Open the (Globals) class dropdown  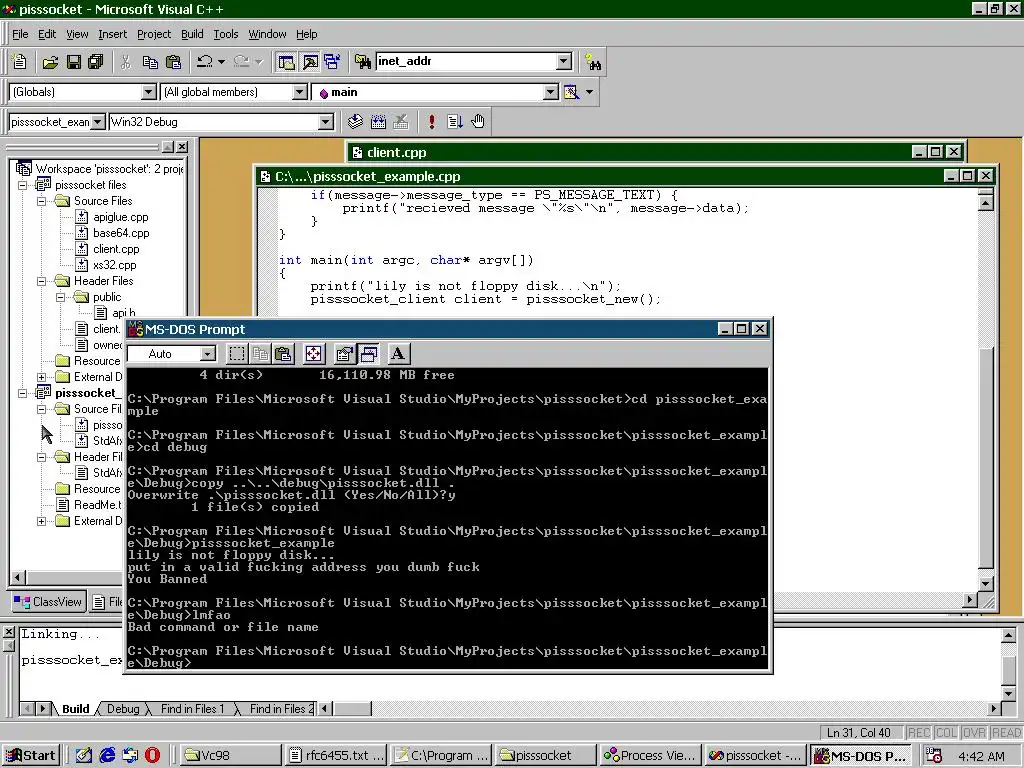149,92
